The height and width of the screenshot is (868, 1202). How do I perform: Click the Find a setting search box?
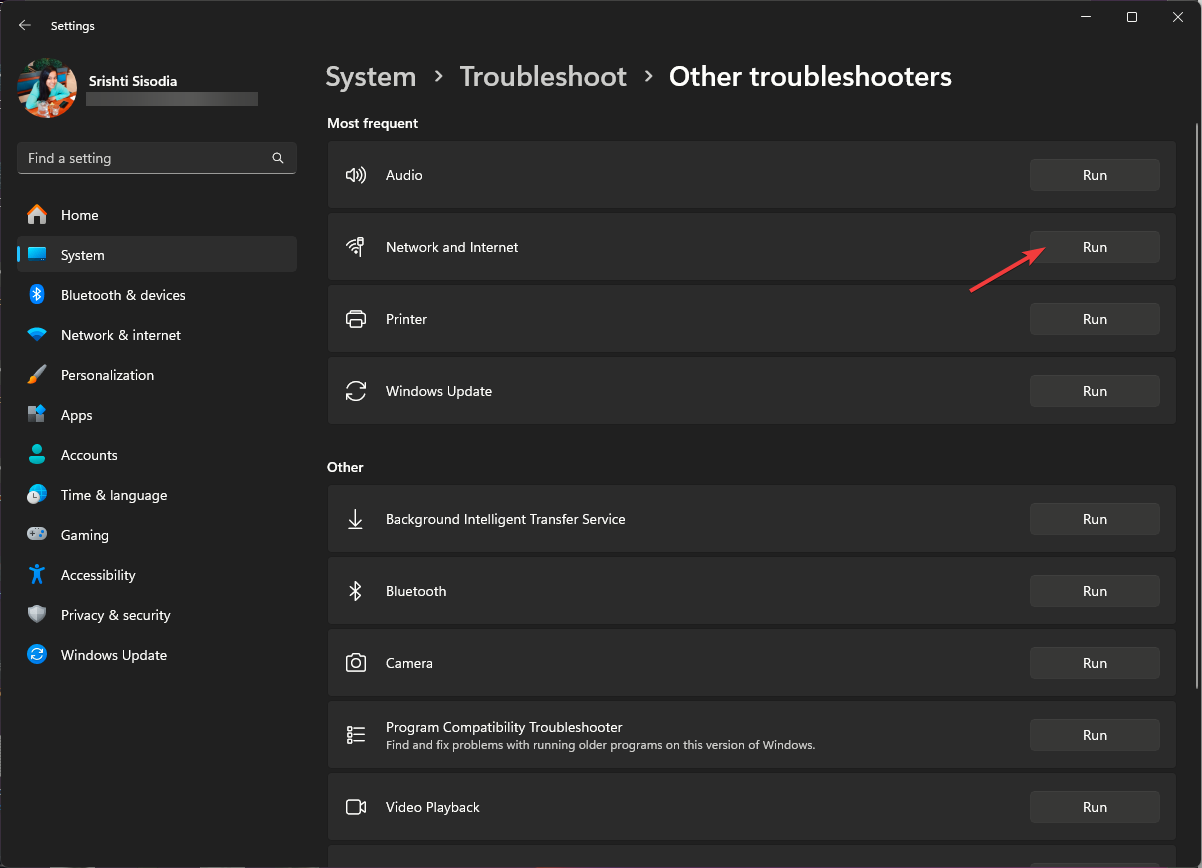pos(145,158)
